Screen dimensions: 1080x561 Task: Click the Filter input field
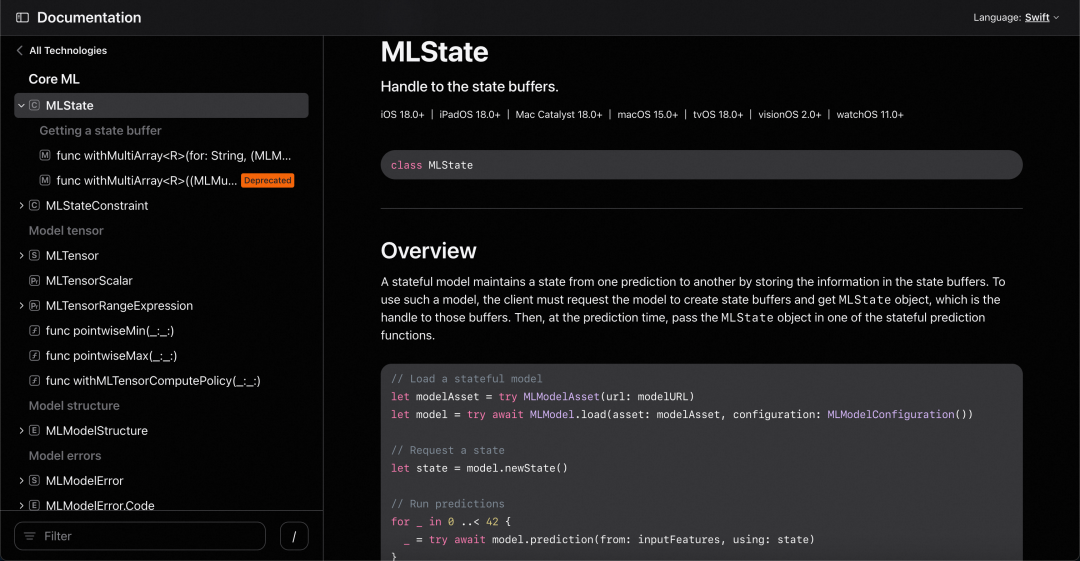point(140,536)
